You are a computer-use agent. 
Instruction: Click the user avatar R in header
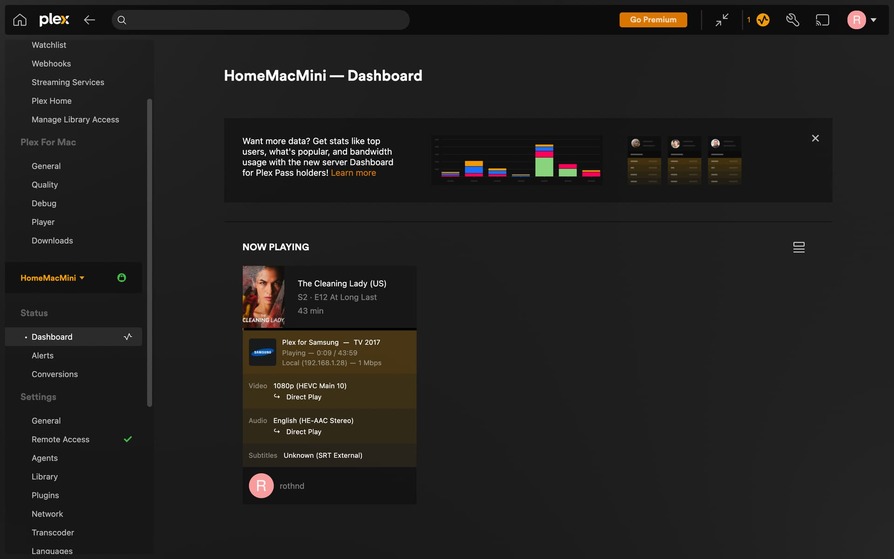coord(856,20)
